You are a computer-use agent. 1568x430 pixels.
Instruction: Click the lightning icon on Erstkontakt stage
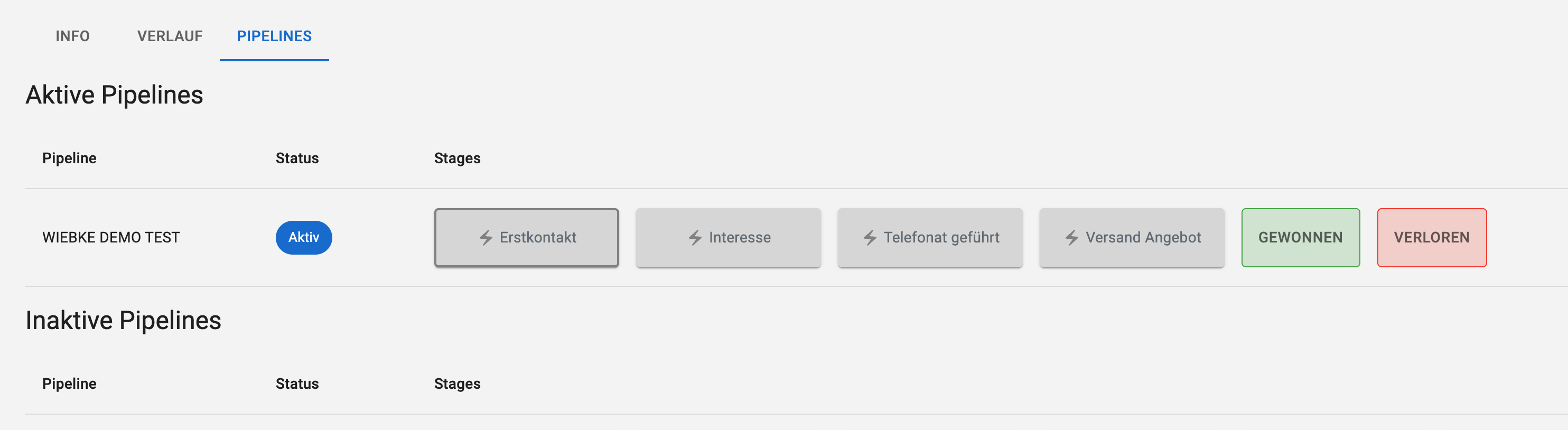coord(486,238)
